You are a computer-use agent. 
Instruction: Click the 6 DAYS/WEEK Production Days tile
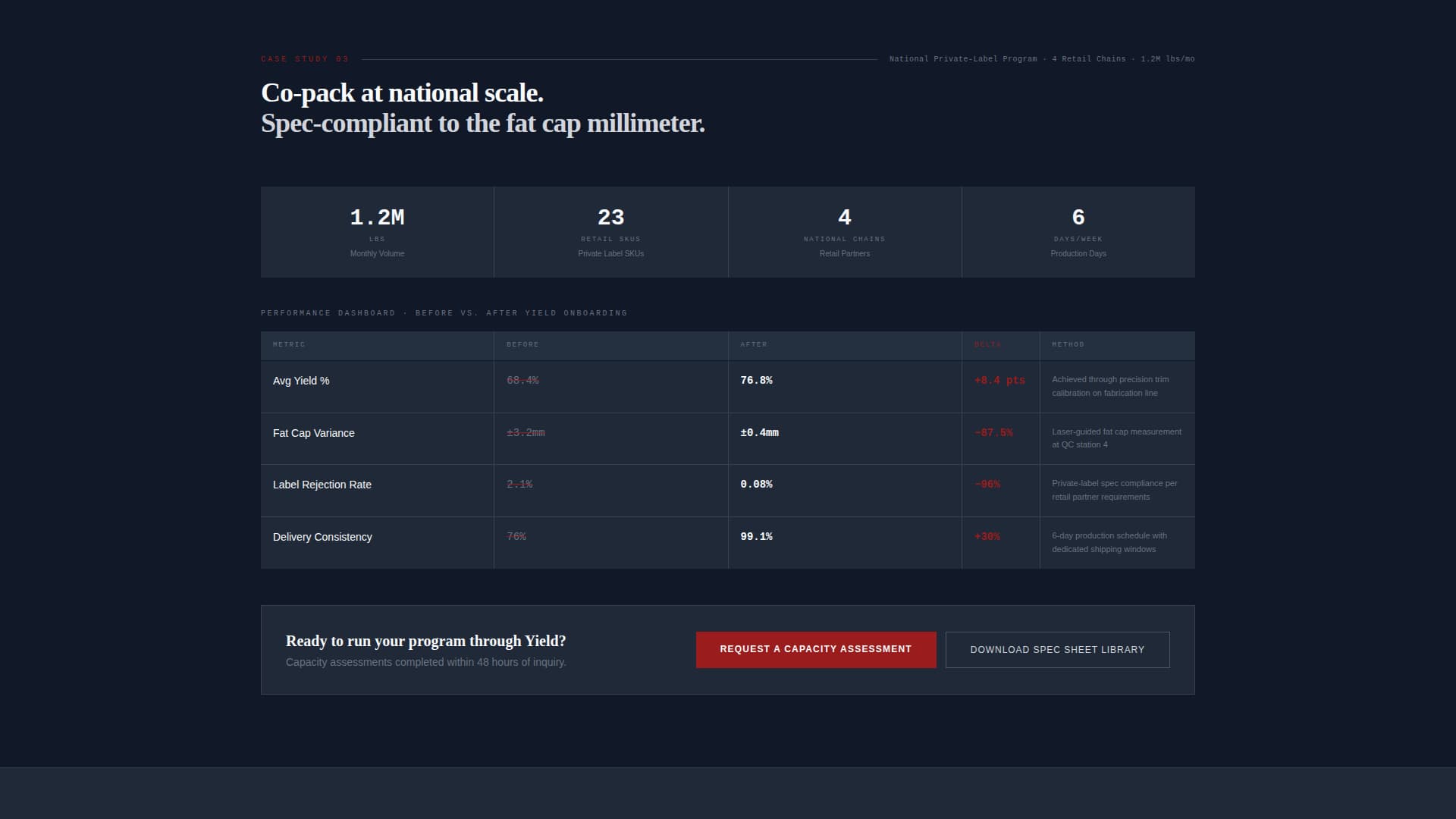click(x=1078, y=231)
